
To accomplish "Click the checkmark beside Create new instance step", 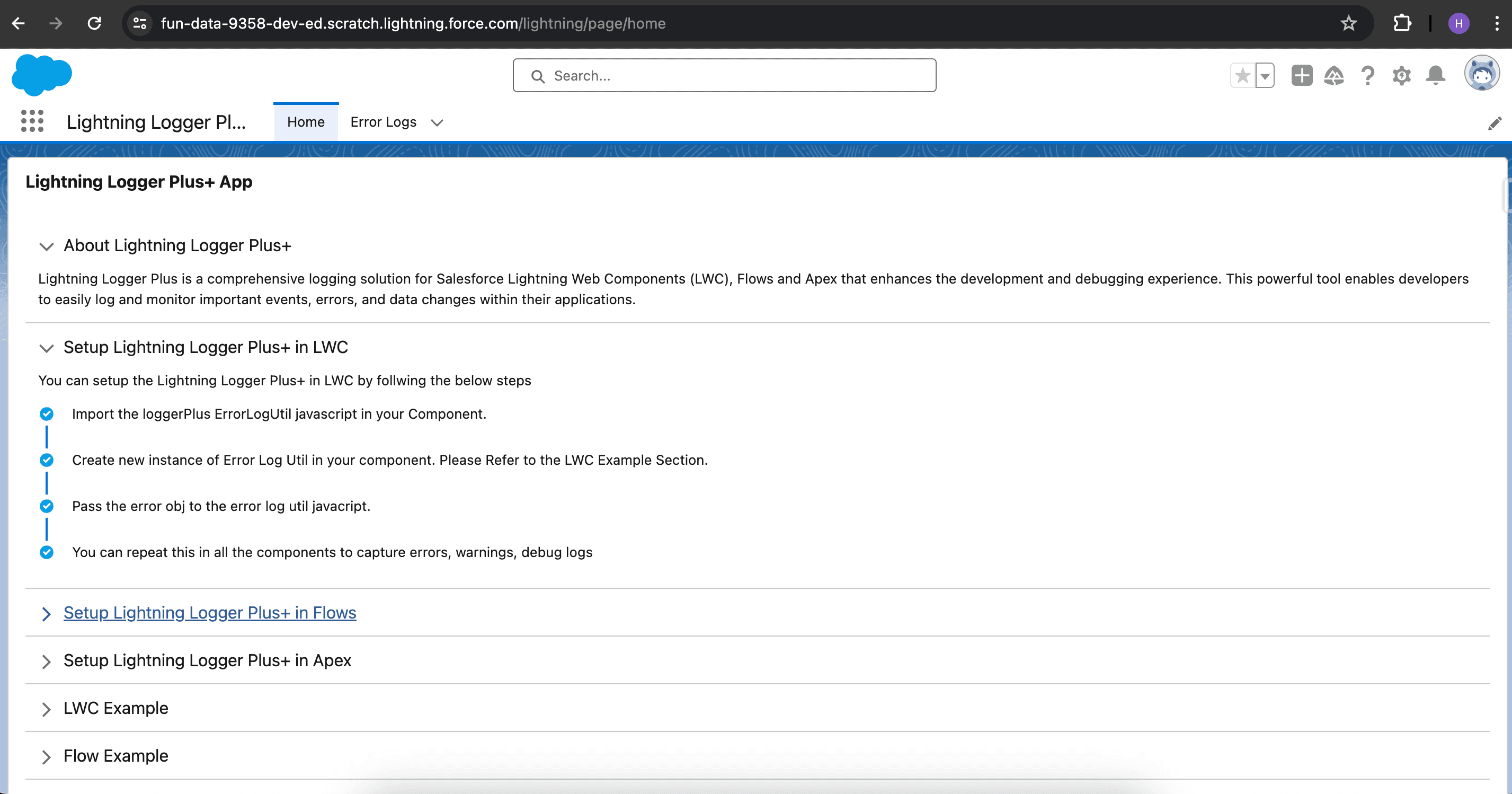I will pos(47,460).
